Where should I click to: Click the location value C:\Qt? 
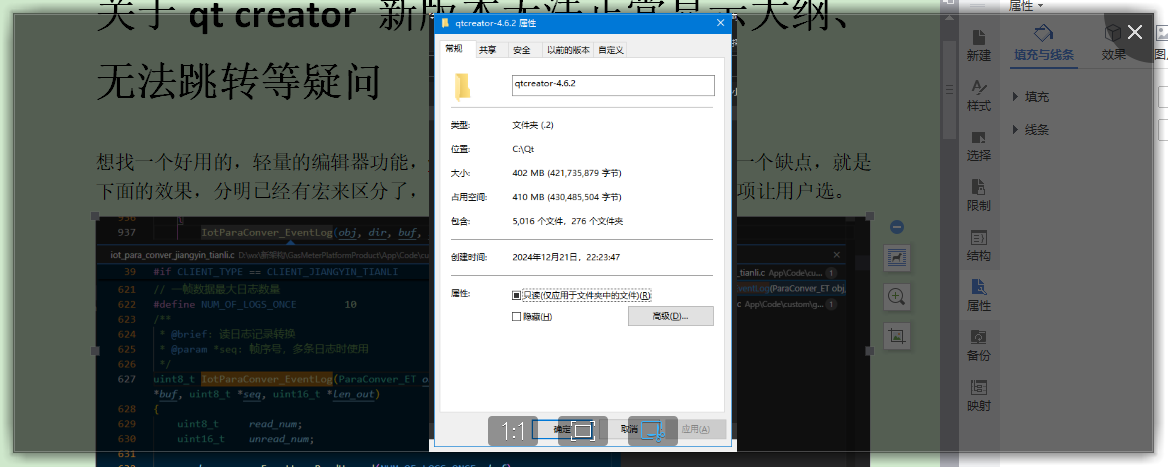(x=523, y=149)
